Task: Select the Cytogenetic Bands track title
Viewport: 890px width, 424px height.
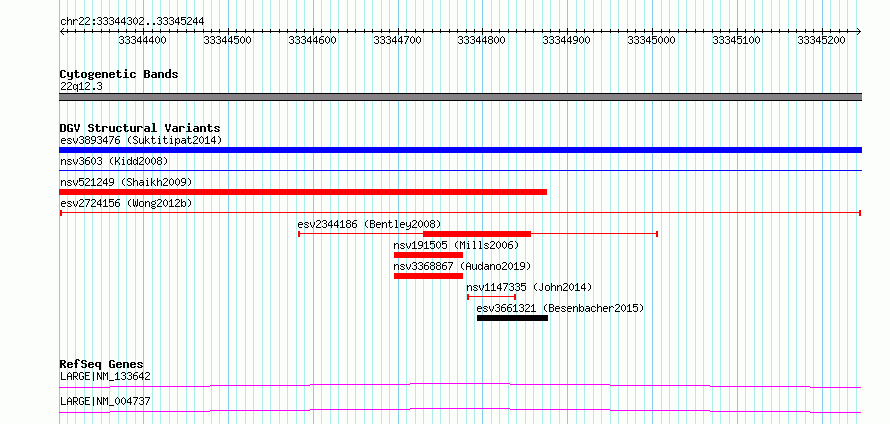Action: tap(119, 74)
